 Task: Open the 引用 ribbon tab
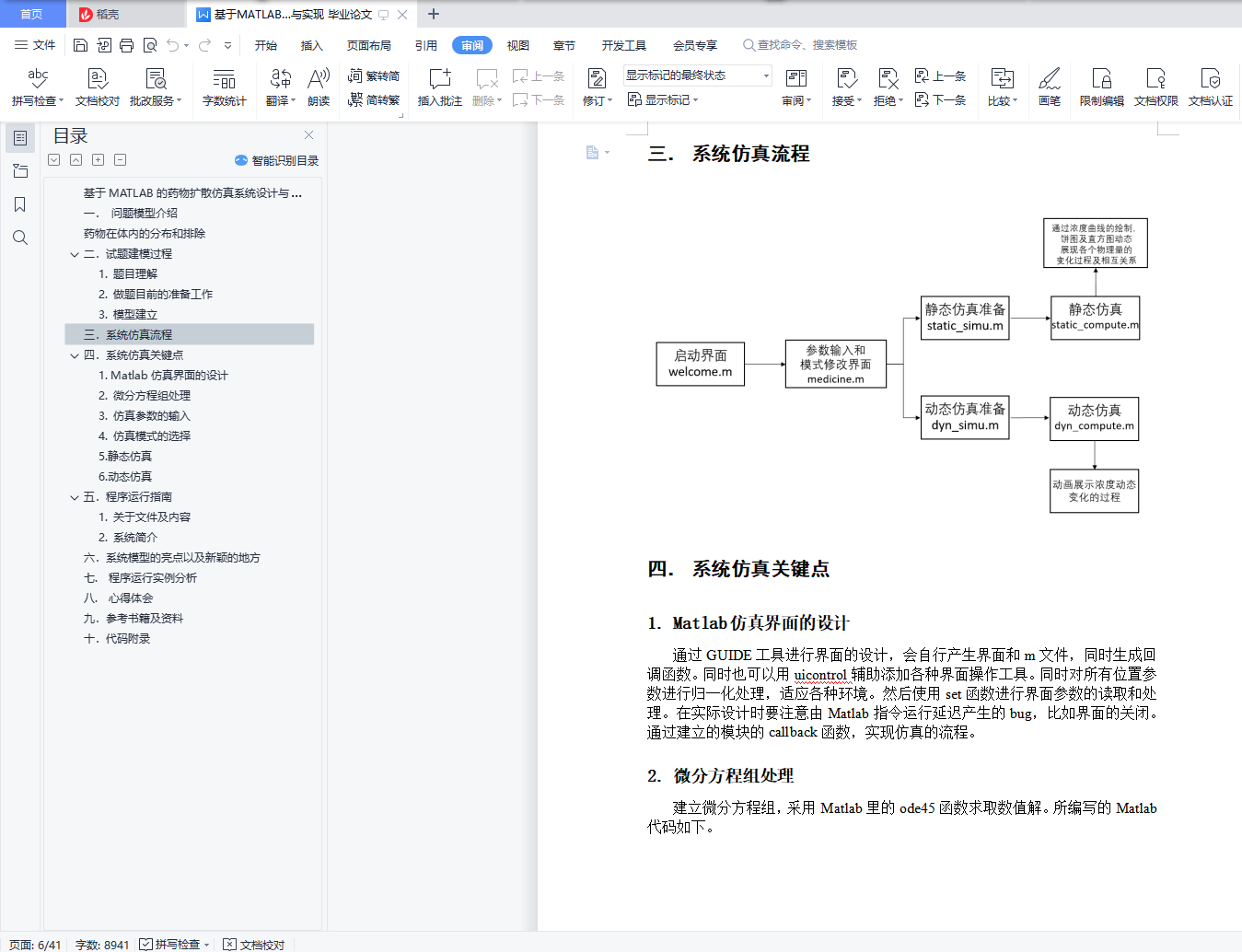point(426,45)
